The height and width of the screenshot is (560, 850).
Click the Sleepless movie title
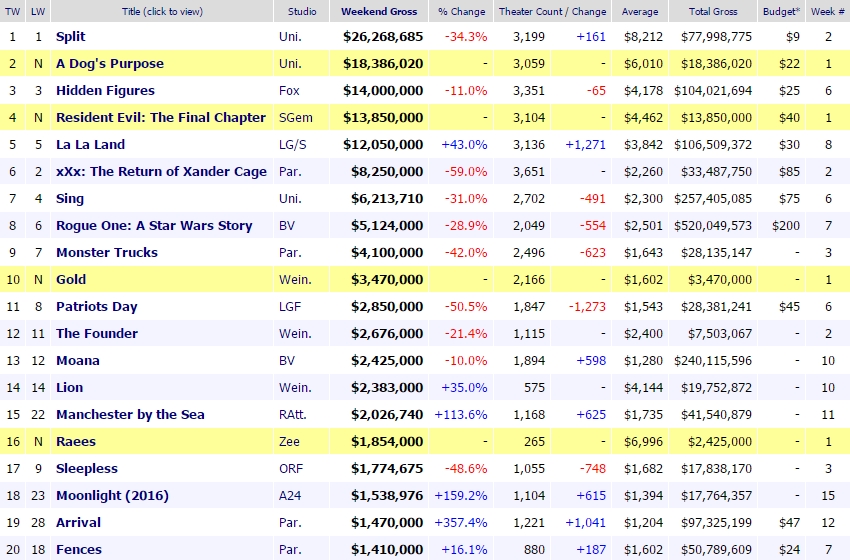[87, 469]
